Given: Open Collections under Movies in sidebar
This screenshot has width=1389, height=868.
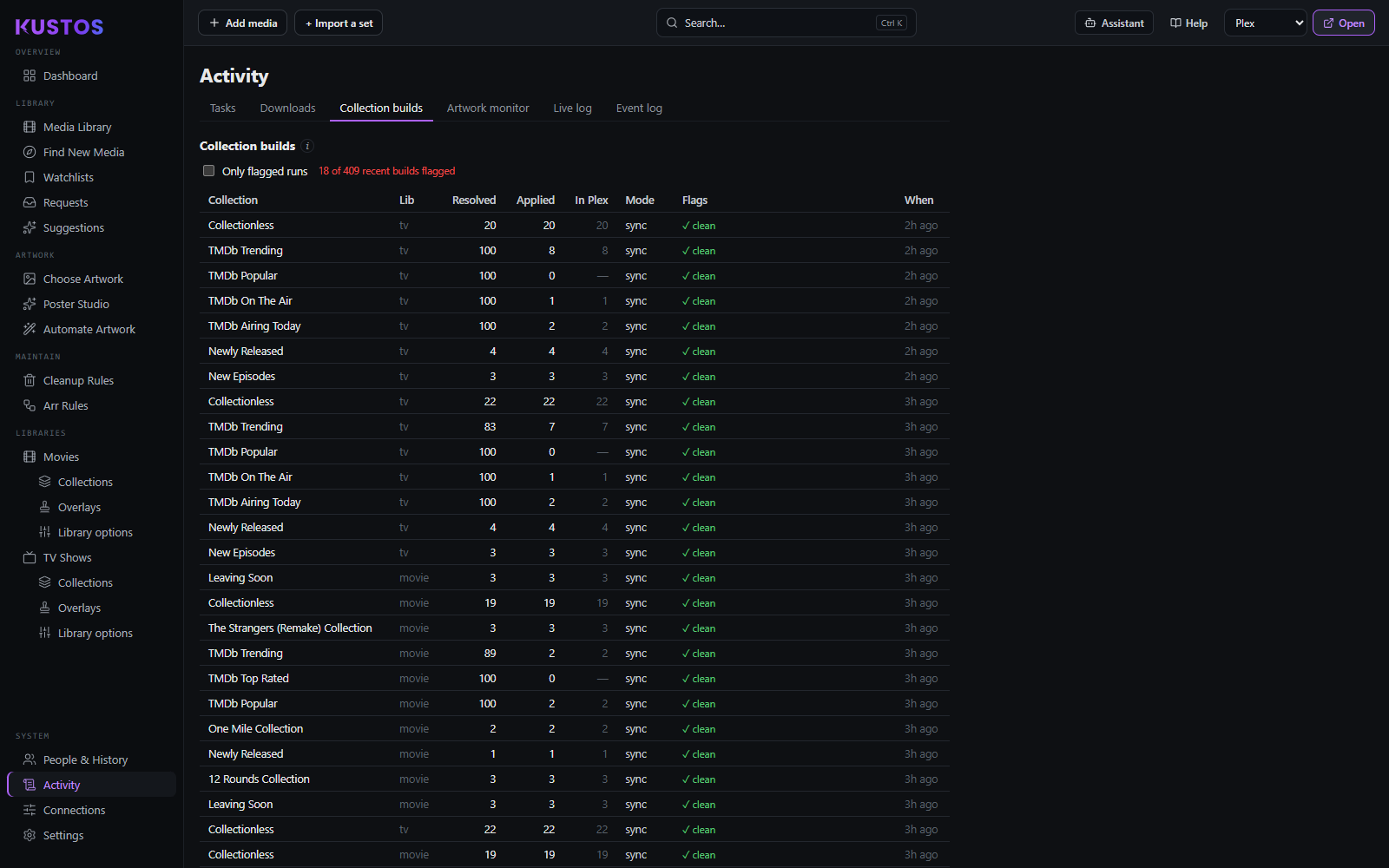Looking at the screenshot, I should point(85,482).
